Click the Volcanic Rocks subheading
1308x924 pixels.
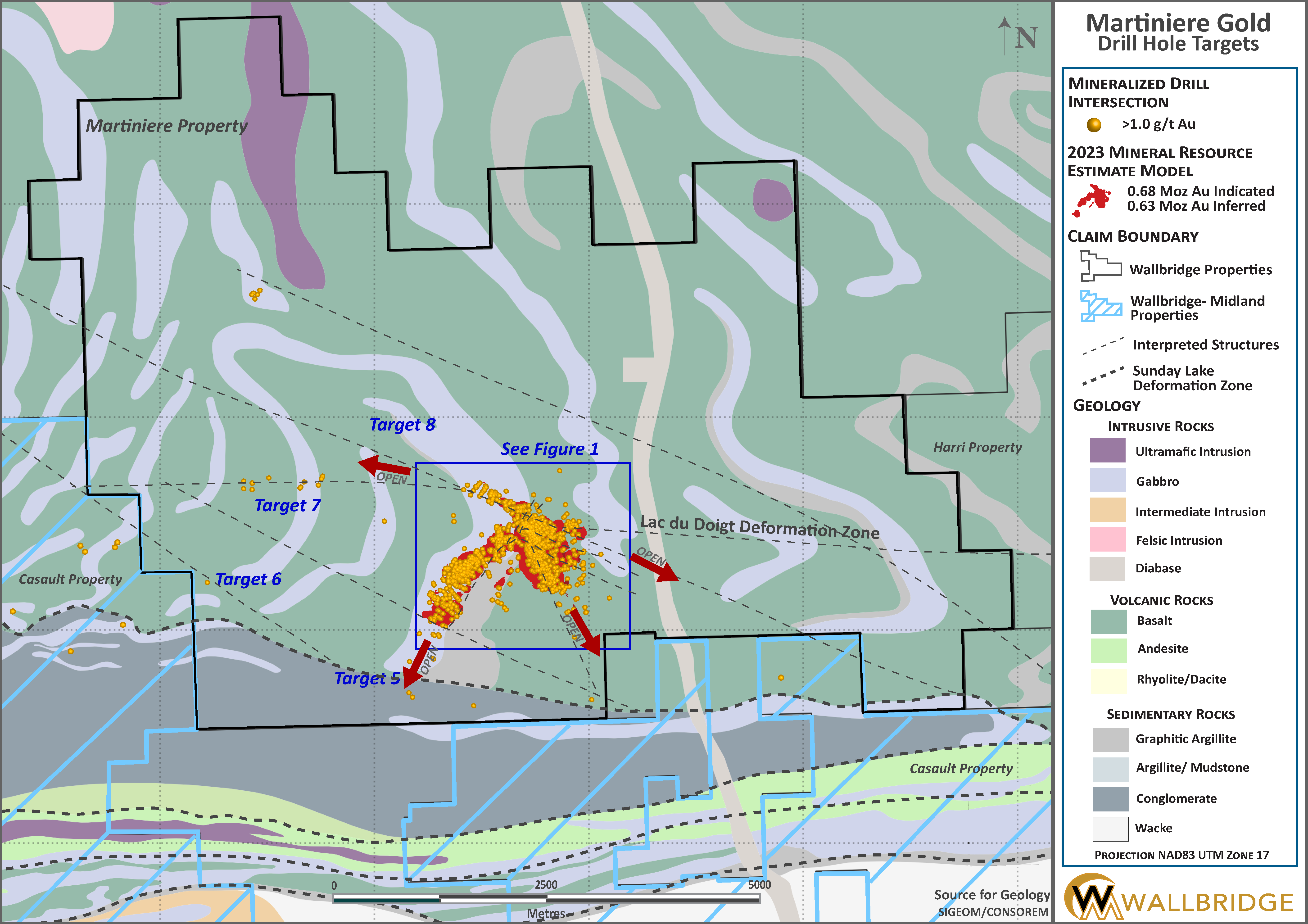(x=1161, y=600)
